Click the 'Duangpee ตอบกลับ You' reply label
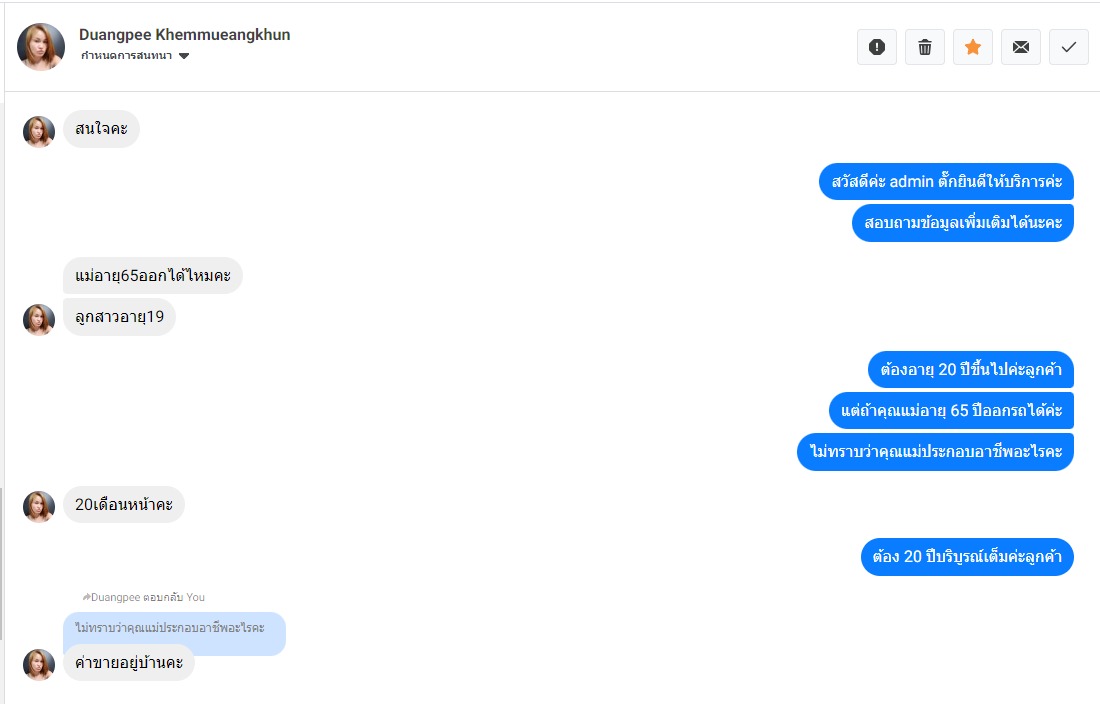 click(144, 597)
